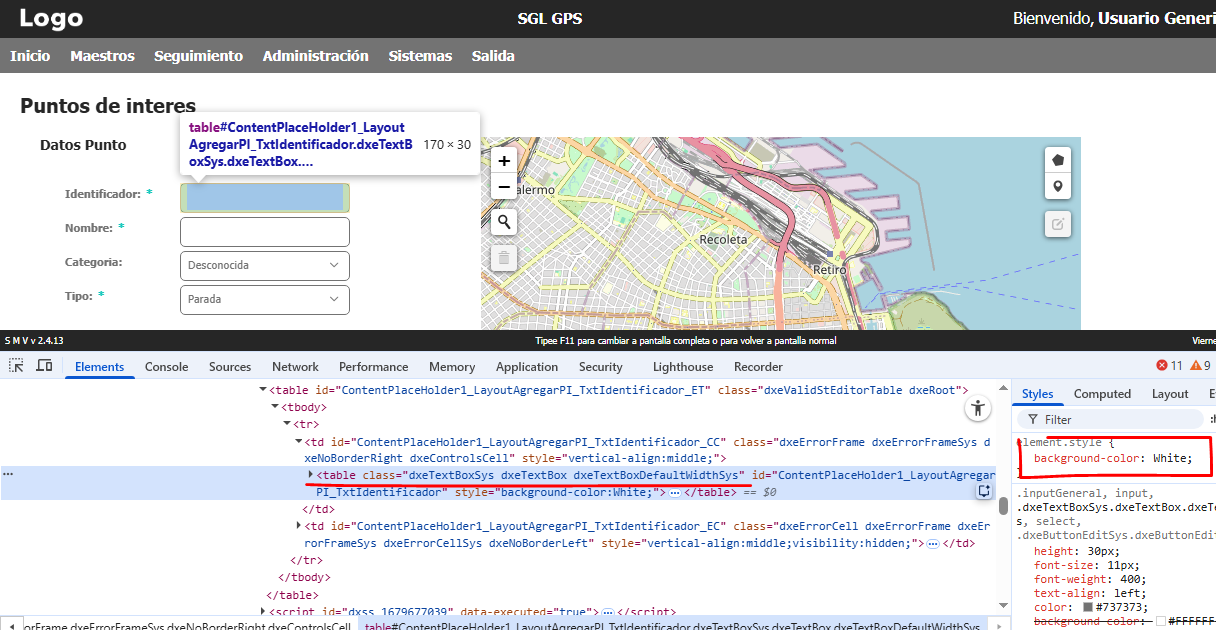Image resolution: width=1216 pixels, height=630 pixels.
Task: Click the breadcrumb table#ContentPlaceHolder1 entry
Action: [672, 626]
